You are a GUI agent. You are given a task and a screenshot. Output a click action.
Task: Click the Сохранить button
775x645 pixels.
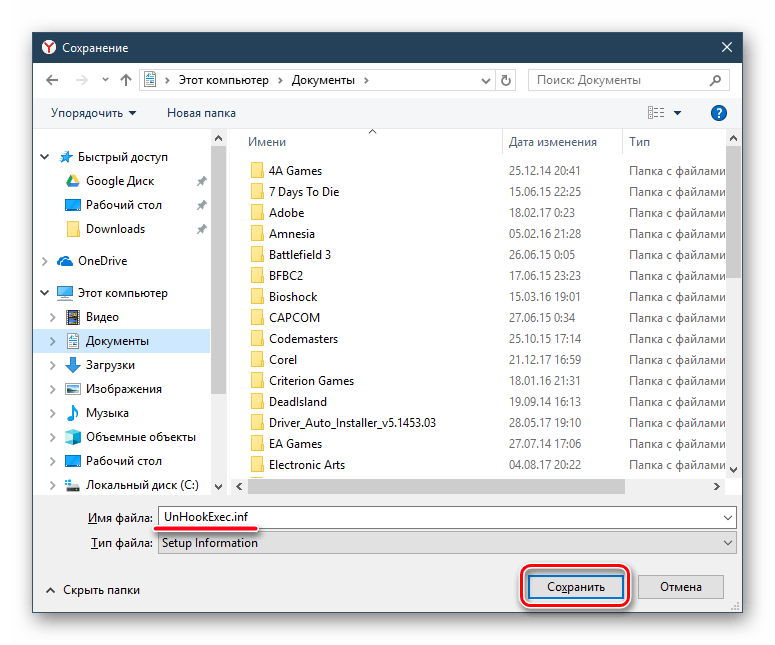point(575,587)
